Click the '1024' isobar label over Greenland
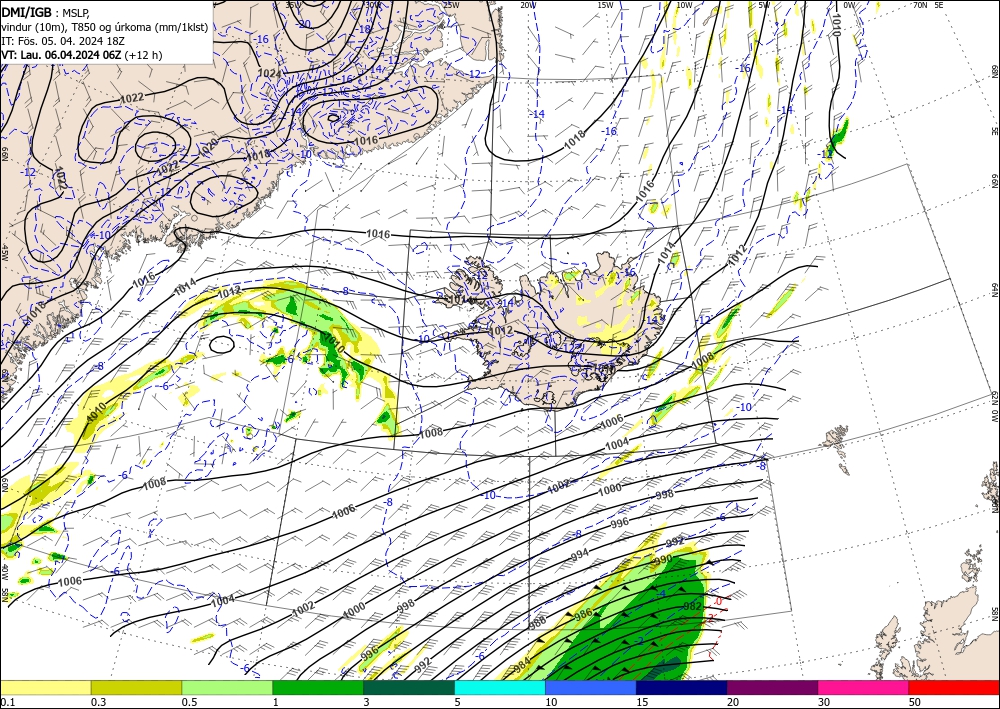This screenshot has height=709, width=1000. click(x=269, y=73)
